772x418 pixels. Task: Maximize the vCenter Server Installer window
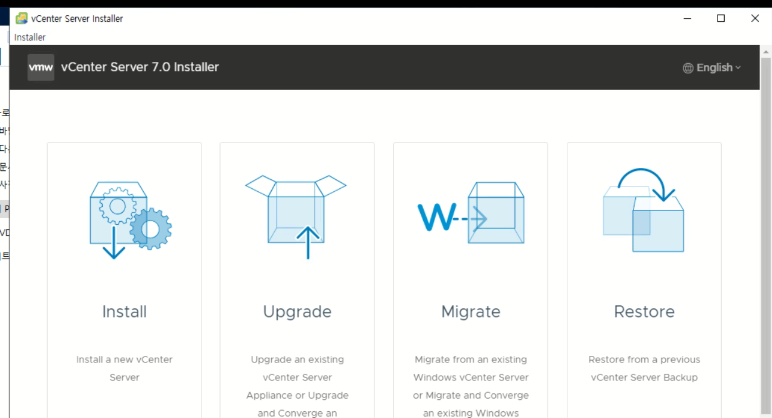[721, 19]
